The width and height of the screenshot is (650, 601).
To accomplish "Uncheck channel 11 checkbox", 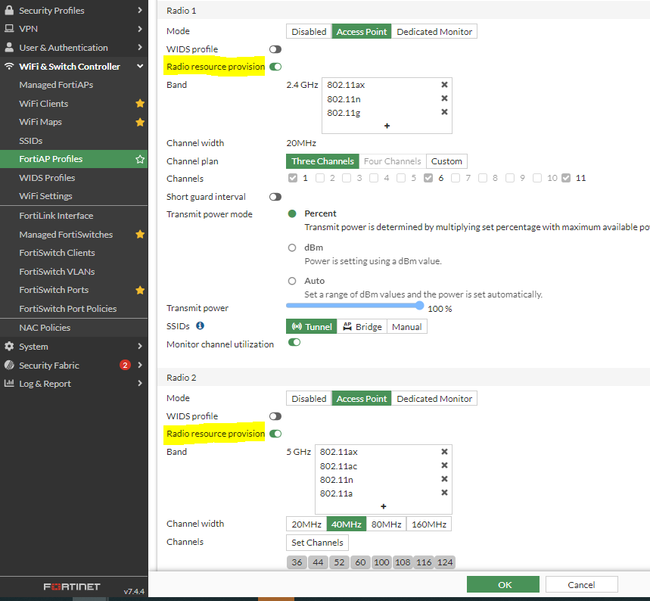I will (566, 178).
